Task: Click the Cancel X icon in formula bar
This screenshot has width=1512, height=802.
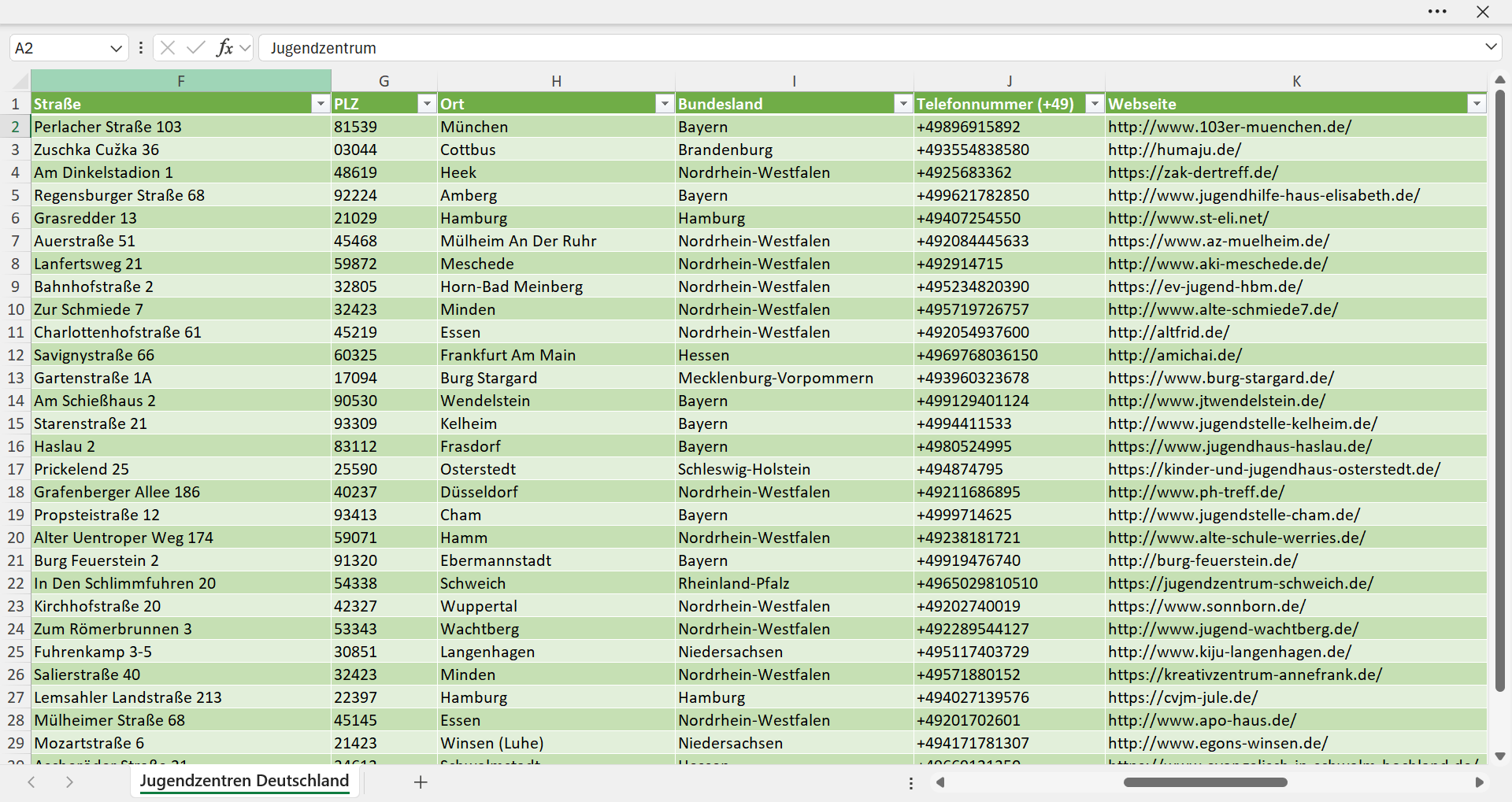Action: [167, 48]
